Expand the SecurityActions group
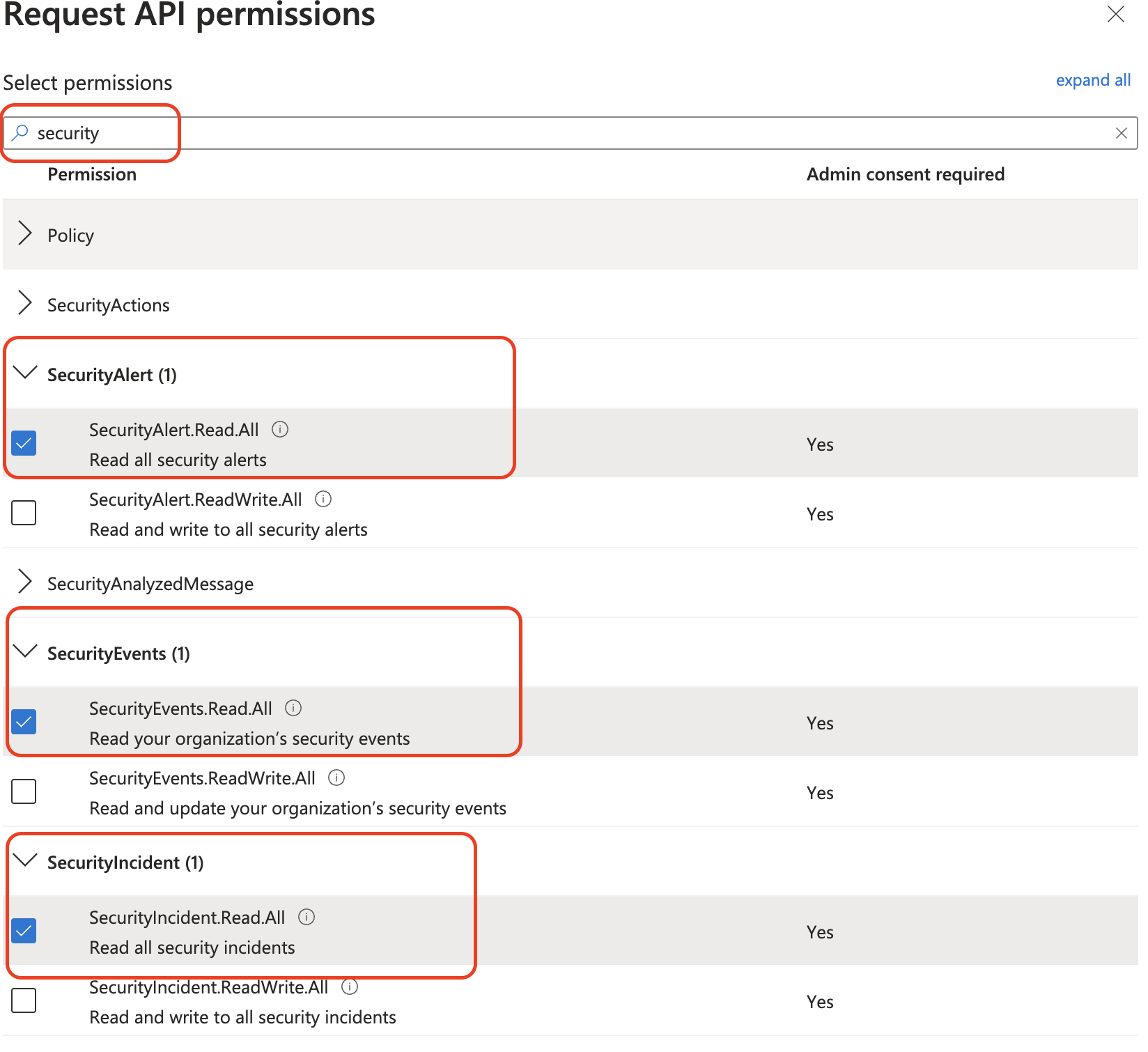Screen dimensions: 1148x1052 (25, 304)
